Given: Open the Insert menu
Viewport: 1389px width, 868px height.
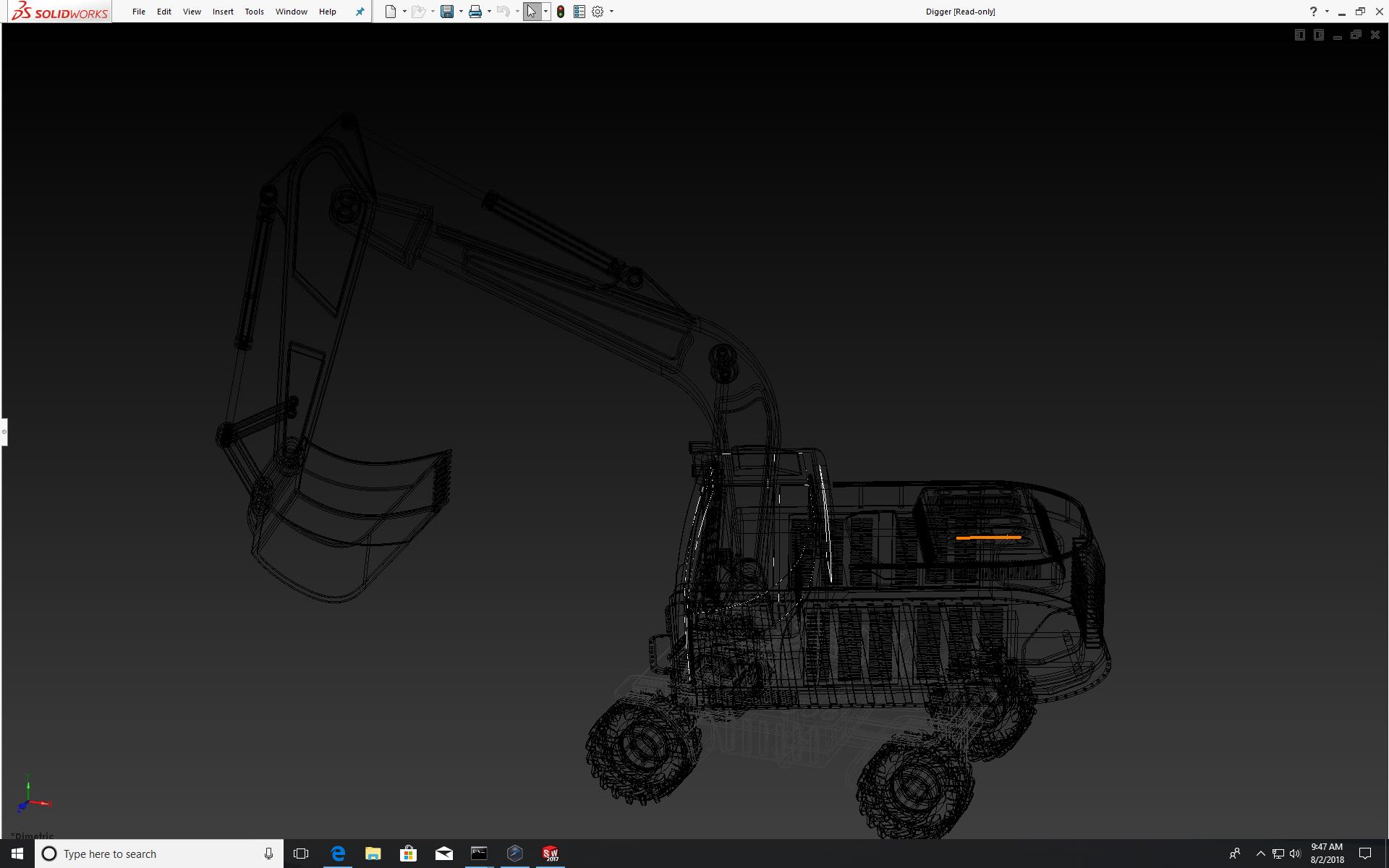Looking at the screenshot, I should point(223,12).
